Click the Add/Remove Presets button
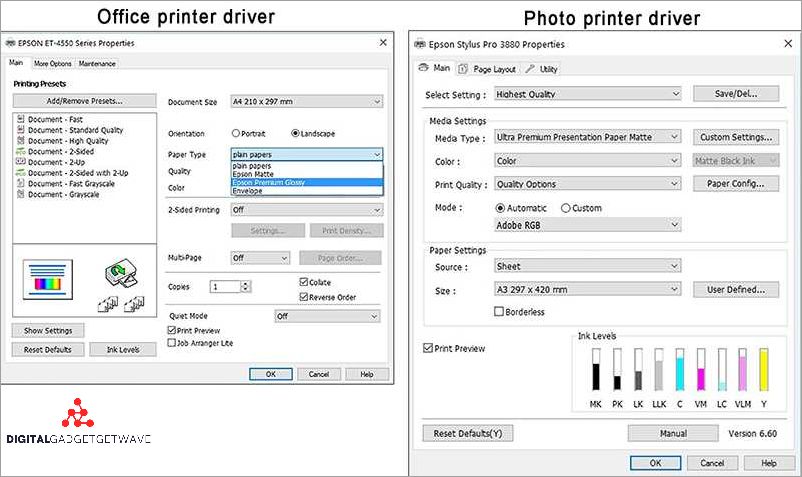 (x=84, y=101)
